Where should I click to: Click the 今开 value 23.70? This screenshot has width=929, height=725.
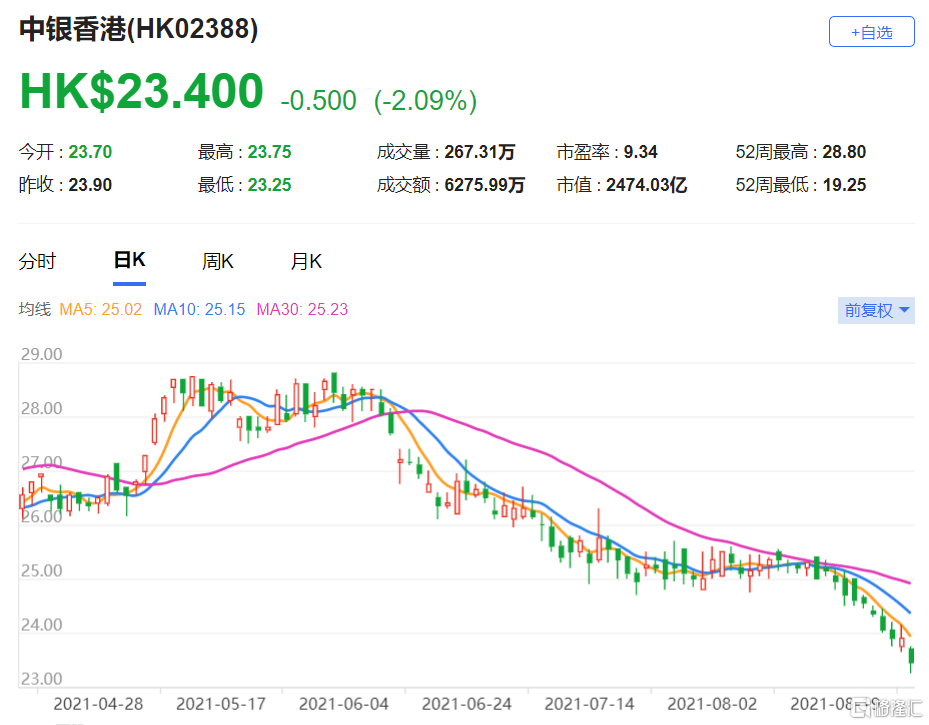(x=90, y=152)
